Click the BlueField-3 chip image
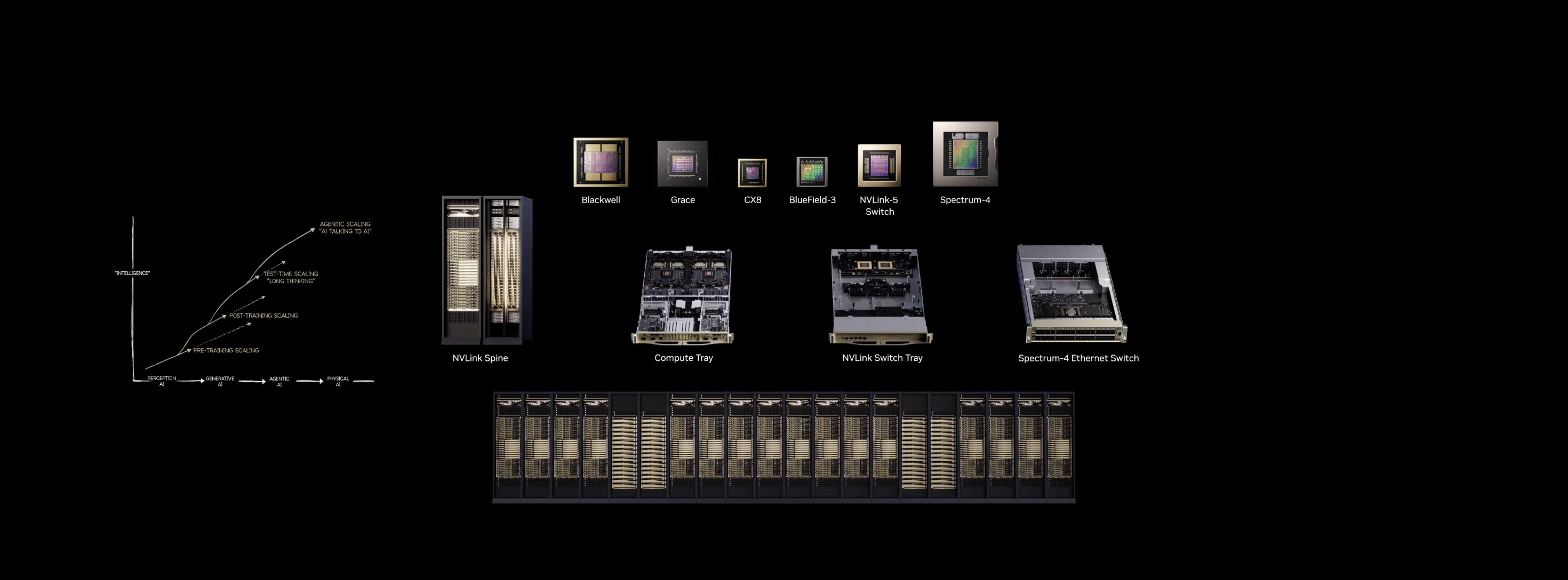Viewport: 1568px width, 580px height. point(811,172)
